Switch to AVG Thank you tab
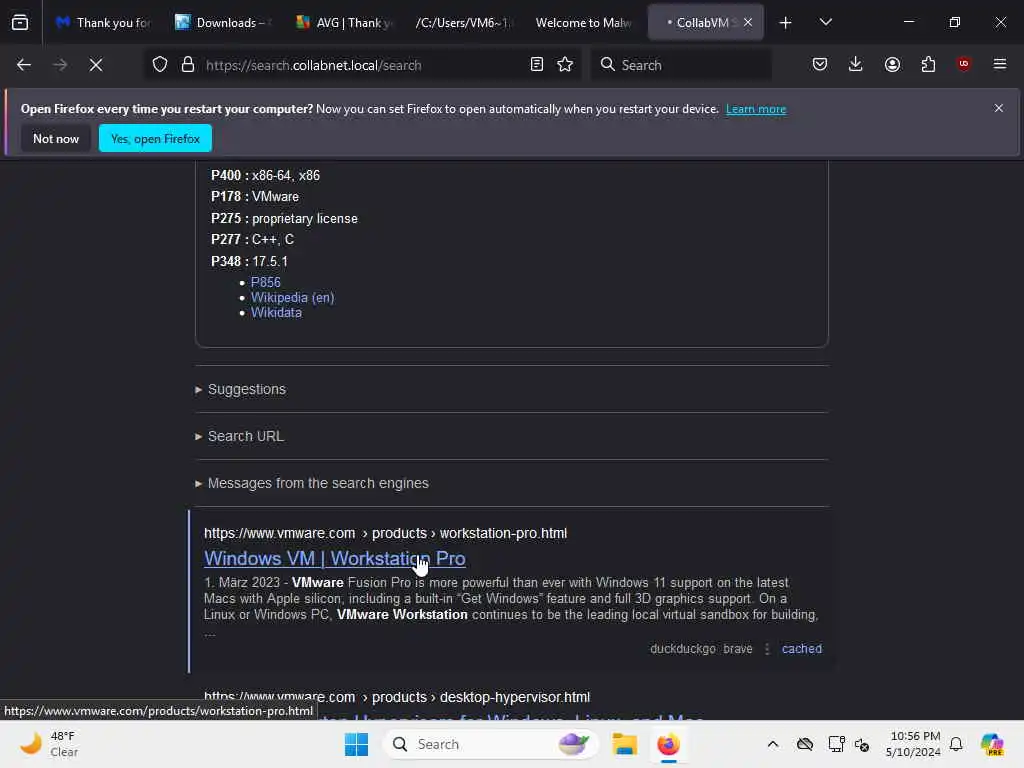The width and height of the screenshot is (1024, 768). [345, 23]
